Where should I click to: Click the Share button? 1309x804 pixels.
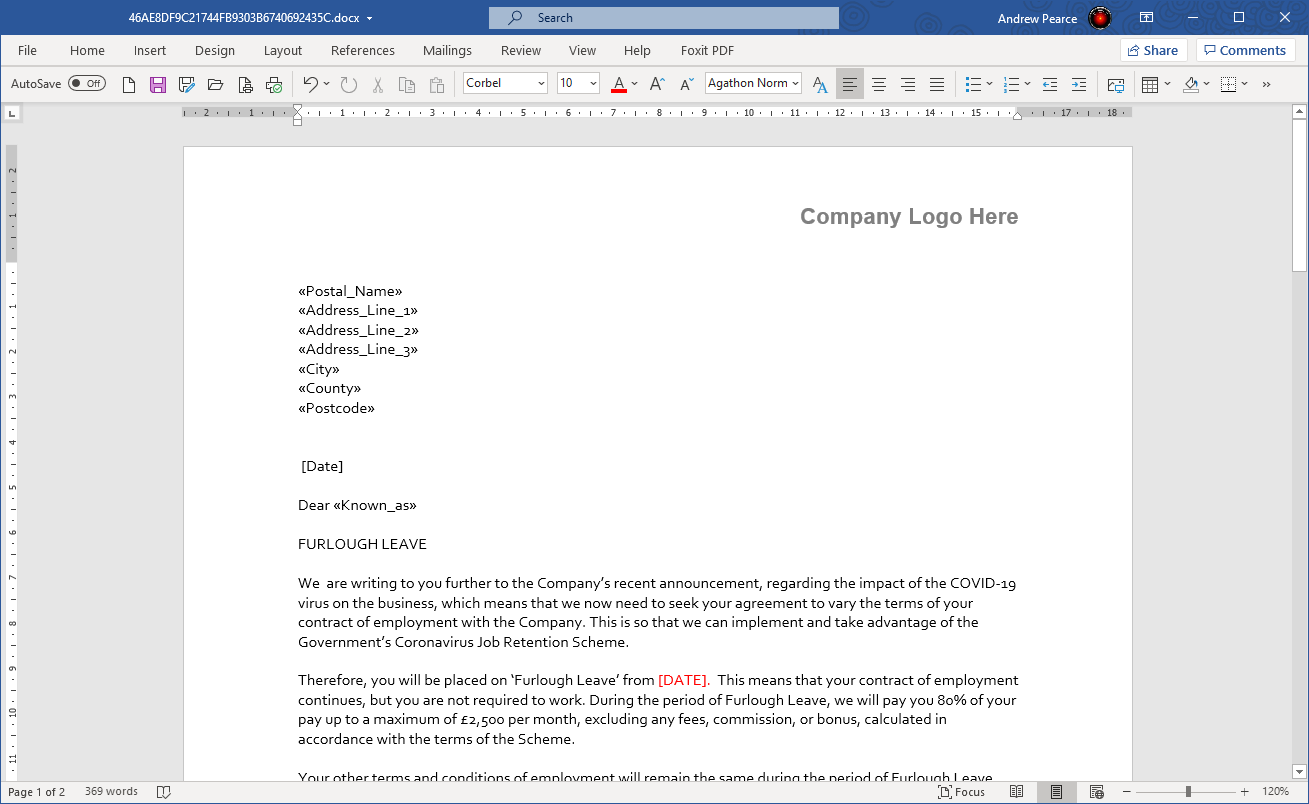click(1152, 49)
